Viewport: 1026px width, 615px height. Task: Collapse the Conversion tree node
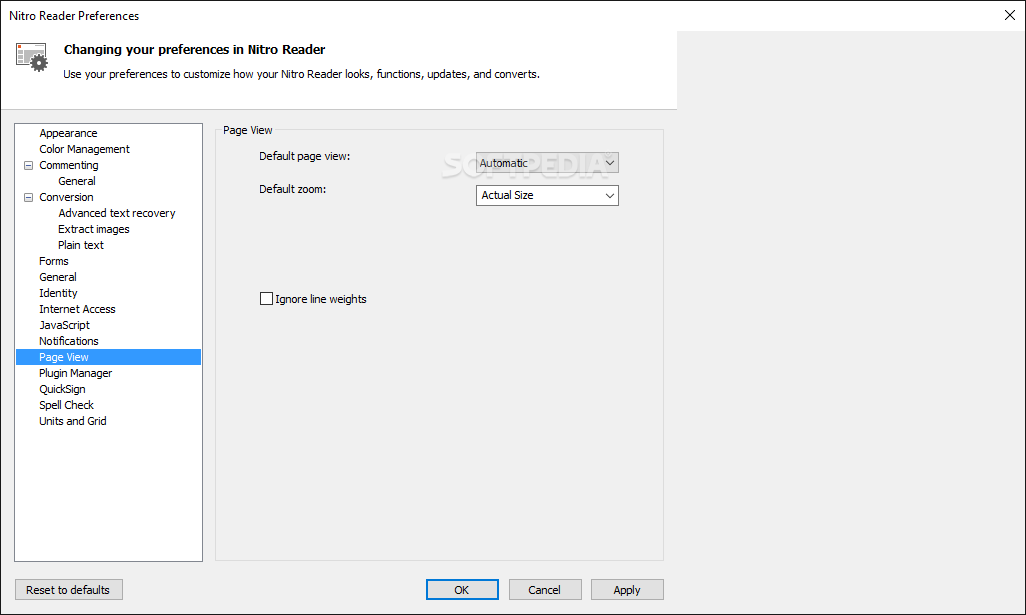click(x=28, y=198)
